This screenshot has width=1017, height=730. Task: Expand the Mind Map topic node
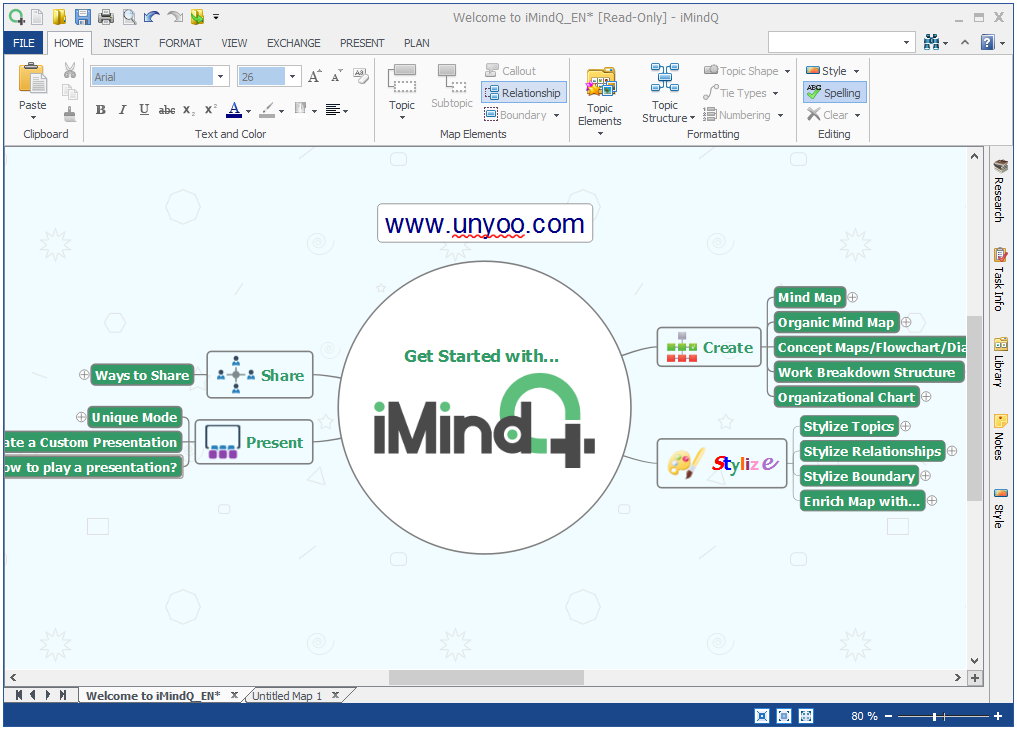pyautogui.click(x=853, y=297)
